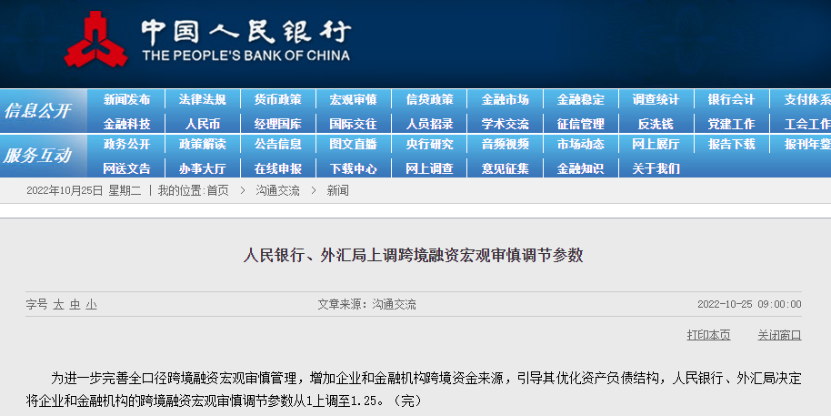Open the 关于我们 page

tap(656, 168)
